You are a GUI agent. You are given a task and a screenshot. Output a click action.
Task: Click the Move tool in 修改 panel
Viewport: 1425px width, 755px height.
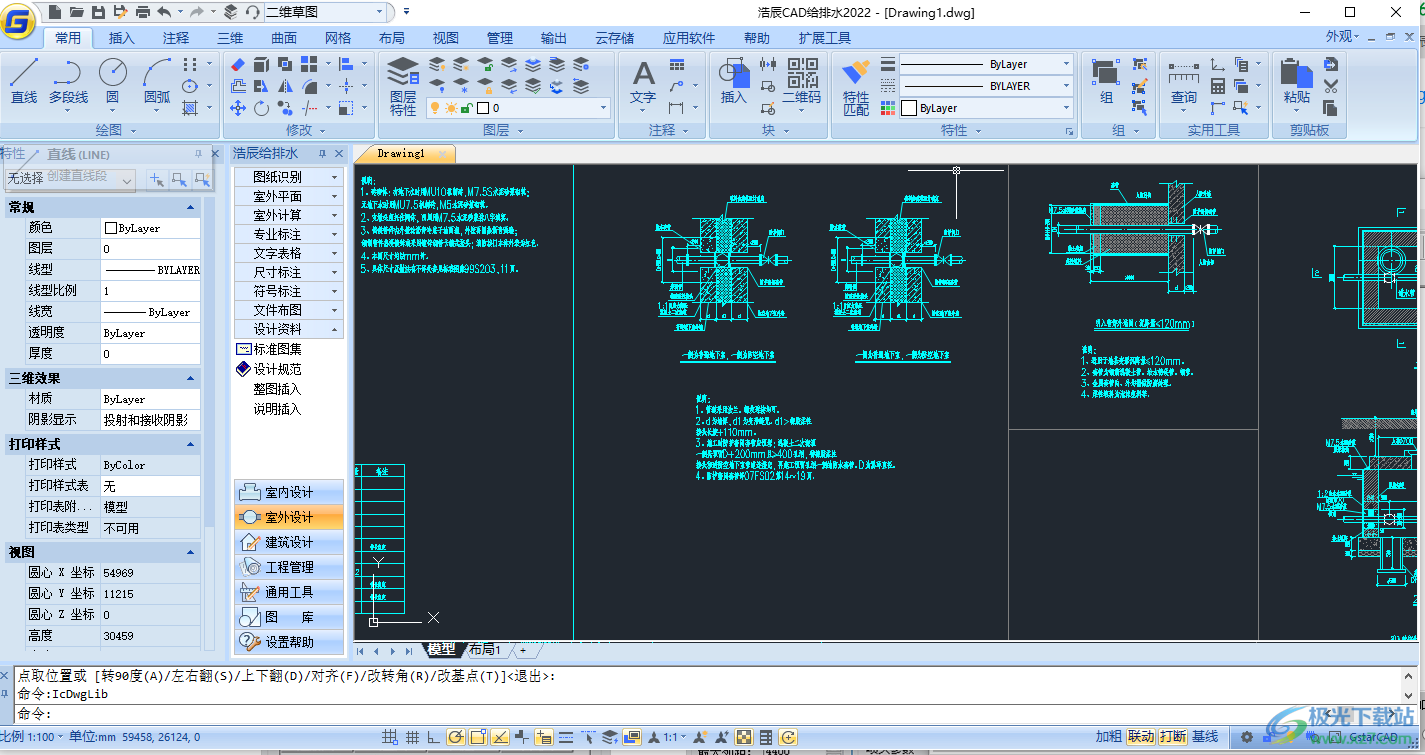click(238, 108)
